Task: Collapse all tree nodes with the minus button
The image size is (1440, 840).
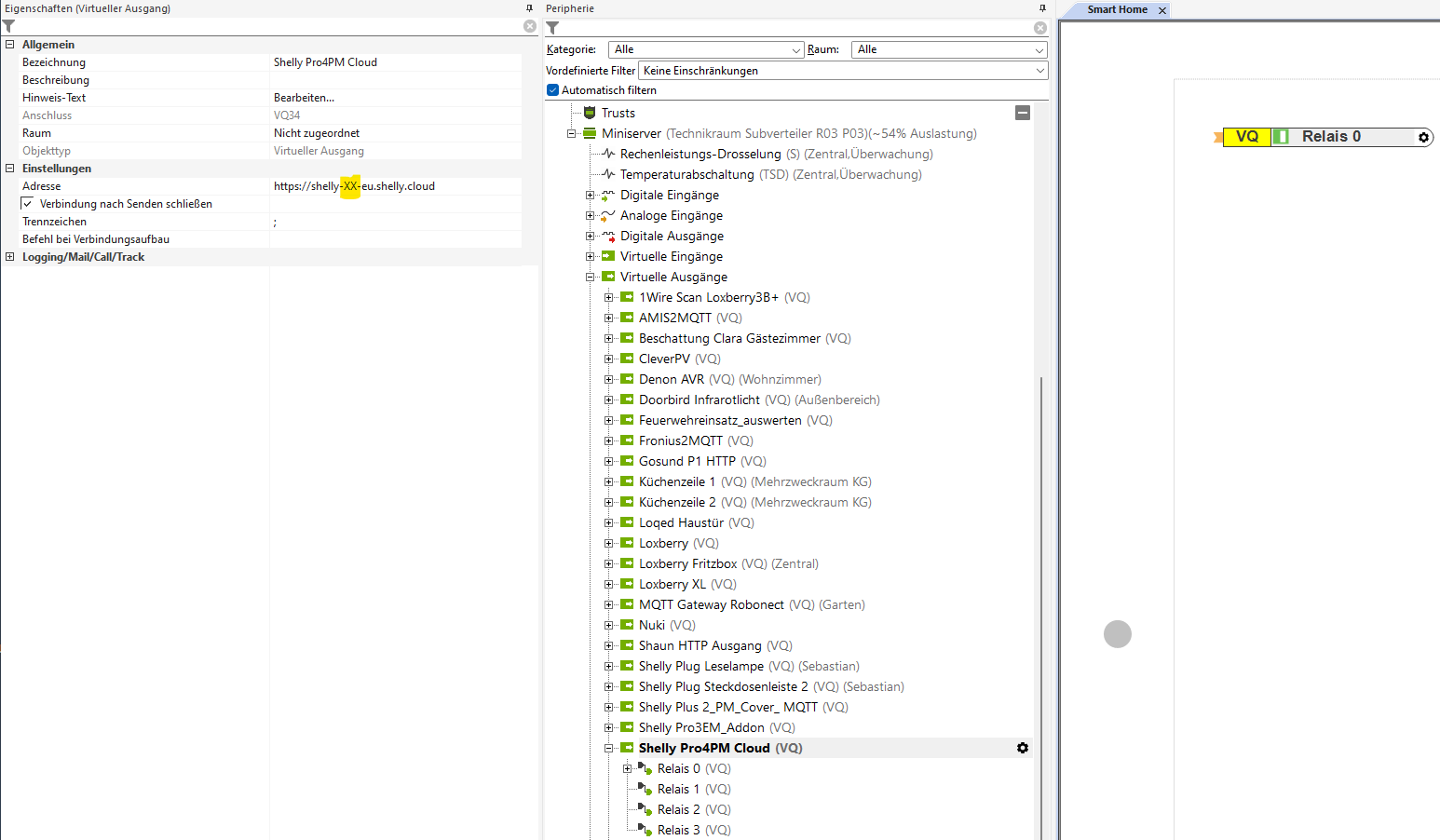Action: (x=1023, y=113)
